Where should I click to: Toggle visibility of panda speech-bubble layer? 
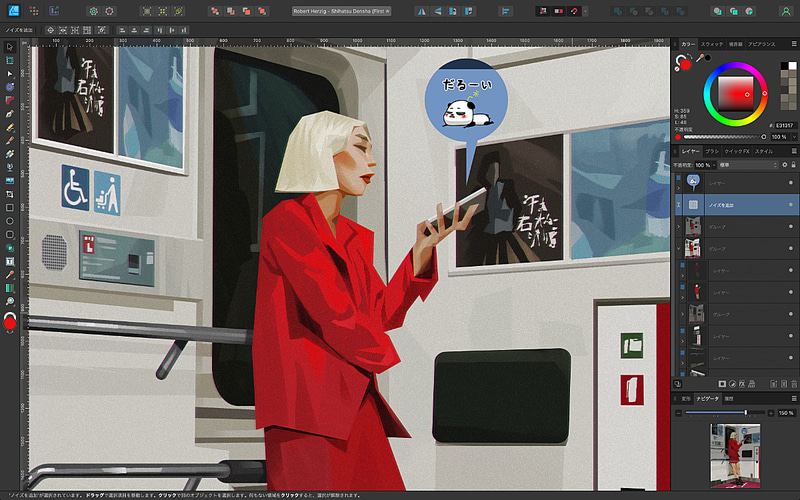click(791, 183)
